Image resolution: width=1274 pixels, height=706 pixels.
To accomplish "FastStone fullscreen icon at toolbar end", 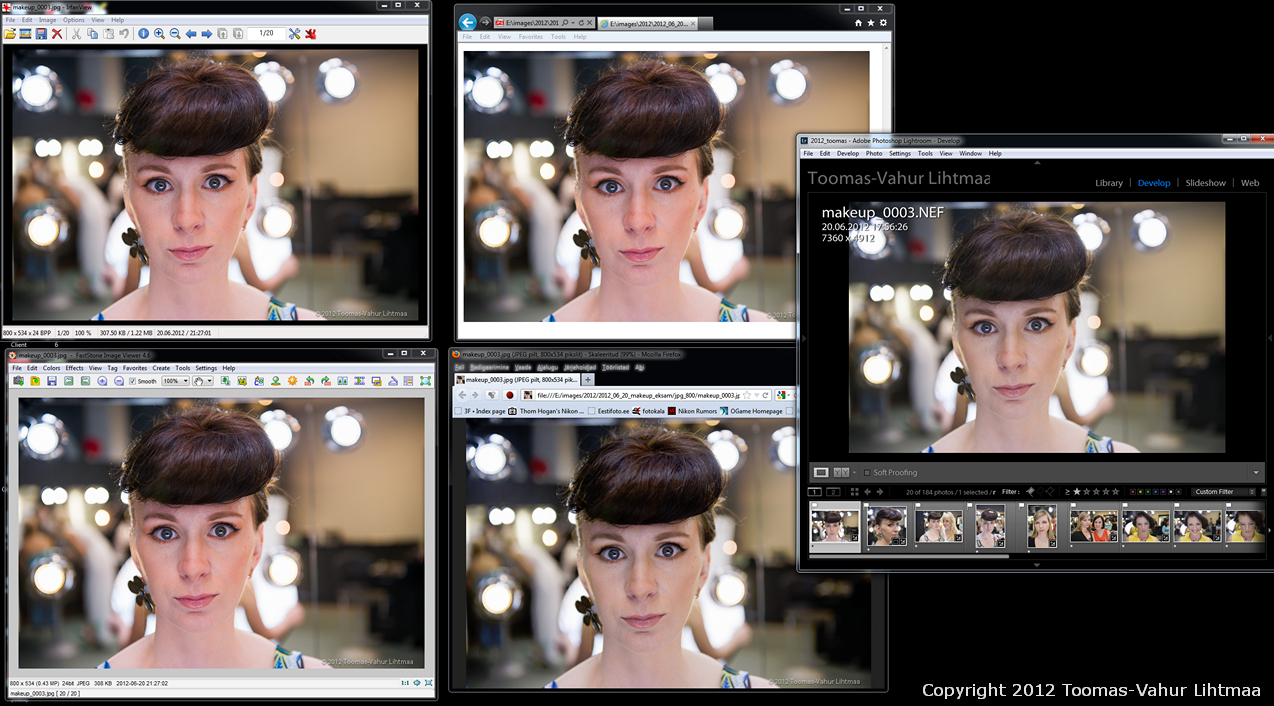I will point(425,381).
